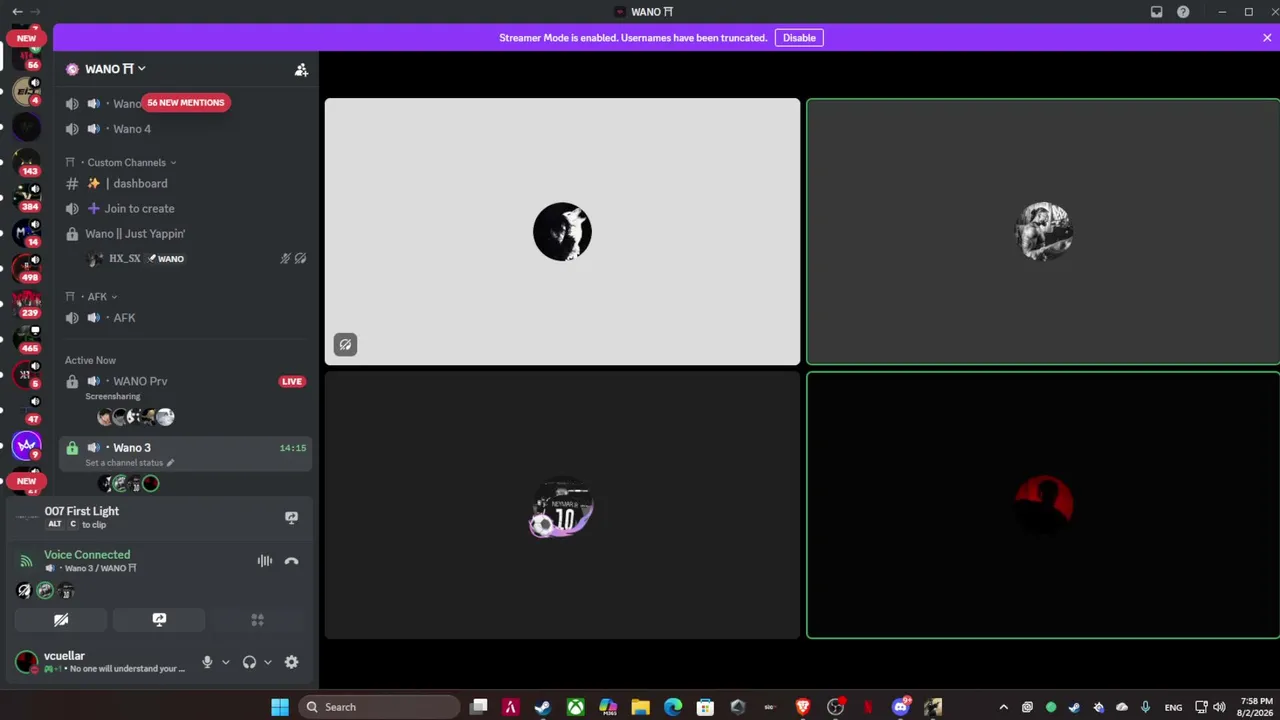1280x720 pixels.
Task: Dismiss the Streamer Mode banner
Action: coord(1267,38)
